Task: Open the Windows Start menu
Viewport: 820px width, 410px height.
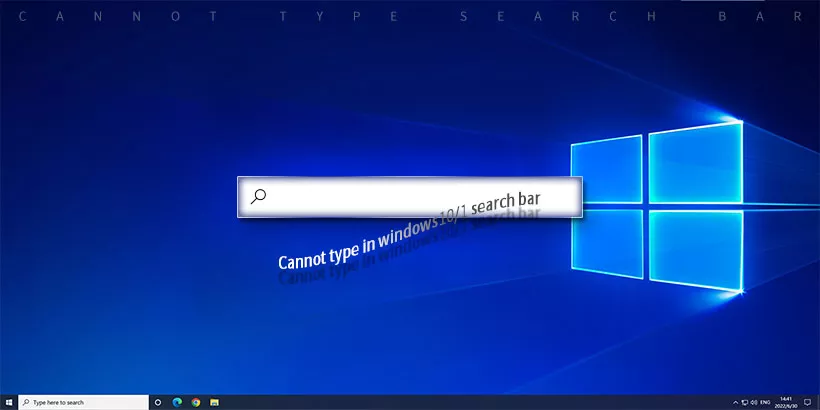Action: [x=9, y=402]
